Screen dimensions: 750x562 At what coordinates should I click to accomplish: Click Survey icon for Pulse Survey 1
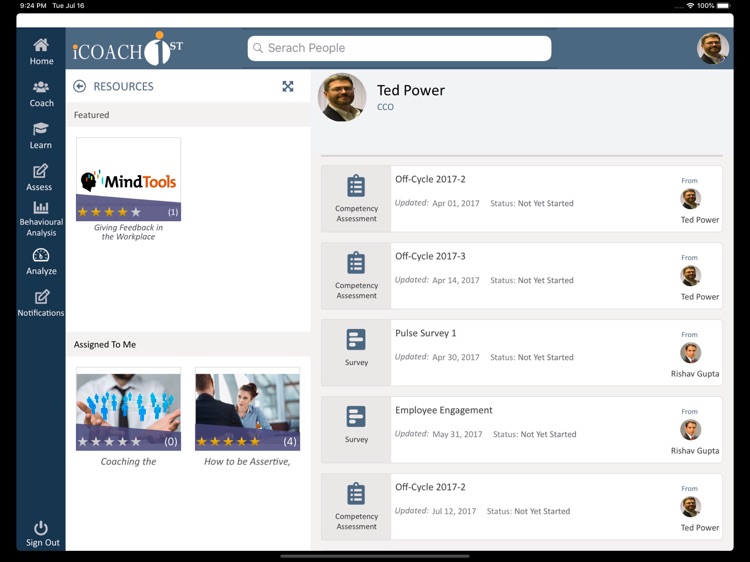point(356,340)
